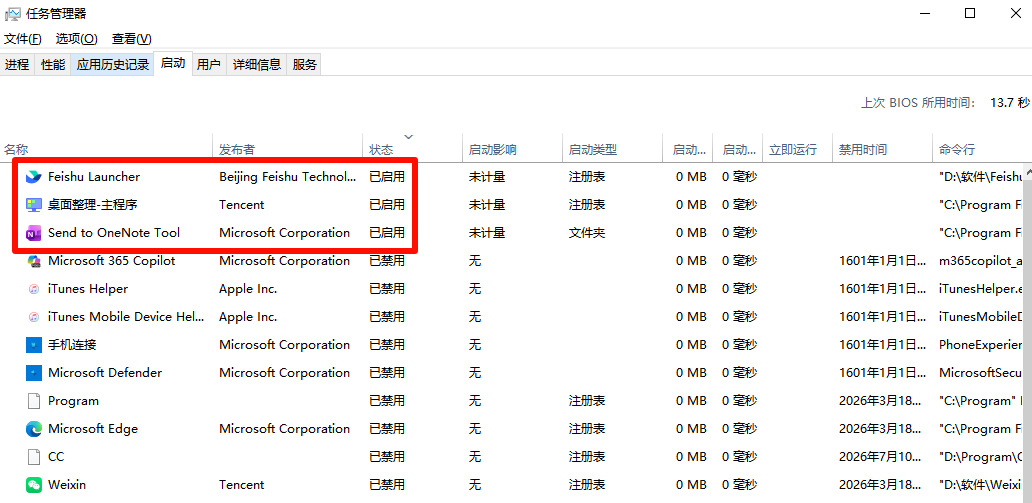Click the CC file icon
The height and width of the screenshot is (503, 1032).
(34, 456)
